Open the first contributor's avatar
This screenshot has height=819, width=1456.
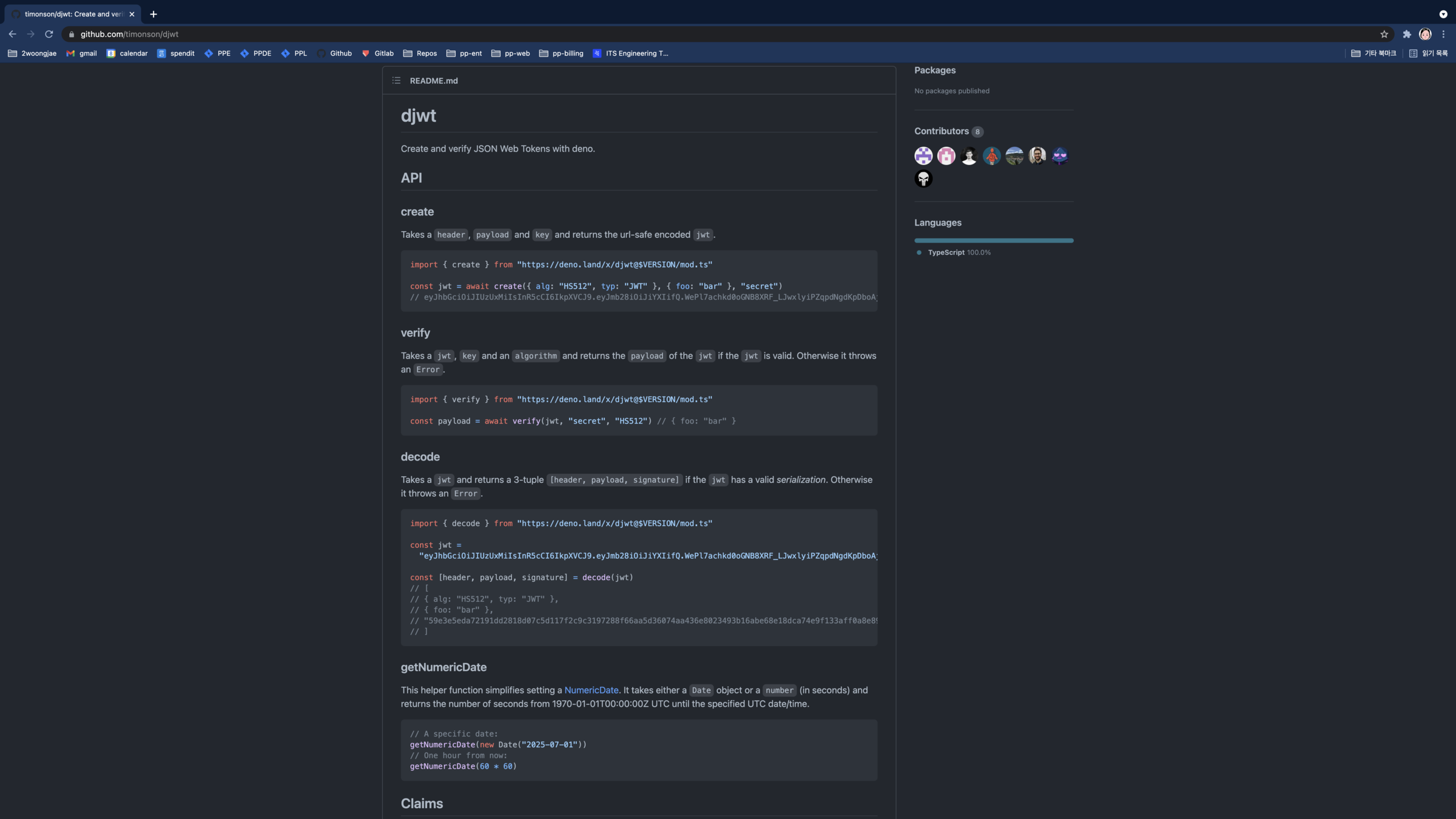click(923, 156)
